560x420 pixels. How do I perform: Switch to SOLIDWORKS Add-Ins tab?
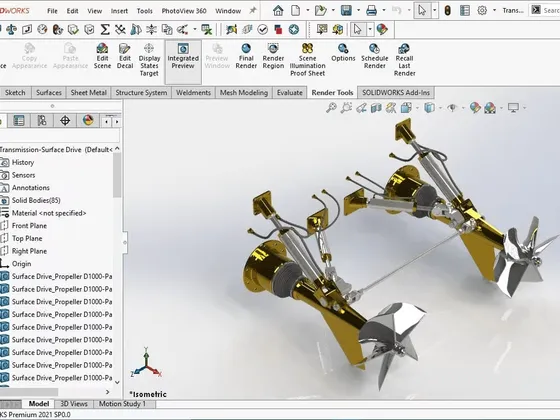396,92
